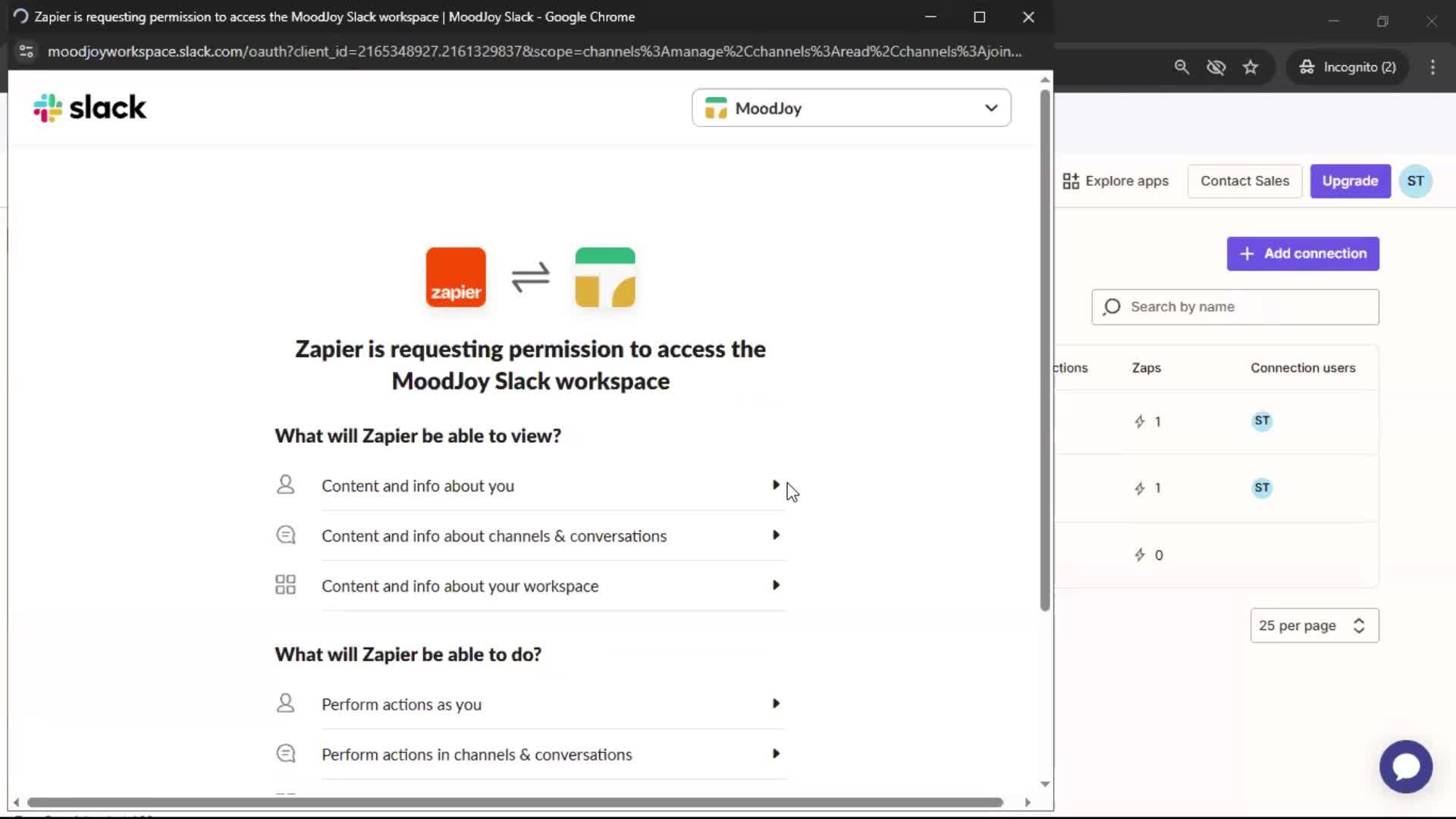Click the Add connection button

1303,253
